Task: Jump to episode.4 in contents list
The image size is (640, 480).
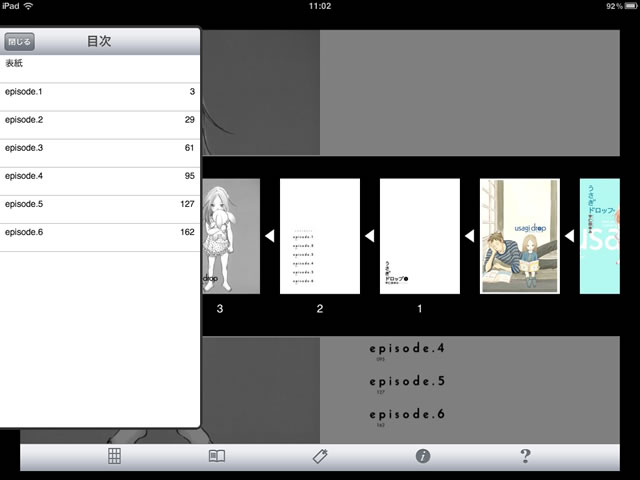Action: (100, 182)
